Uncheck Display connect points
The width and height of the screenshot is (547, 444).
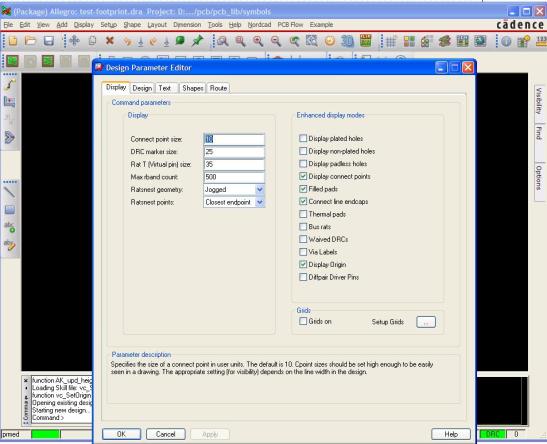point(303,176)
